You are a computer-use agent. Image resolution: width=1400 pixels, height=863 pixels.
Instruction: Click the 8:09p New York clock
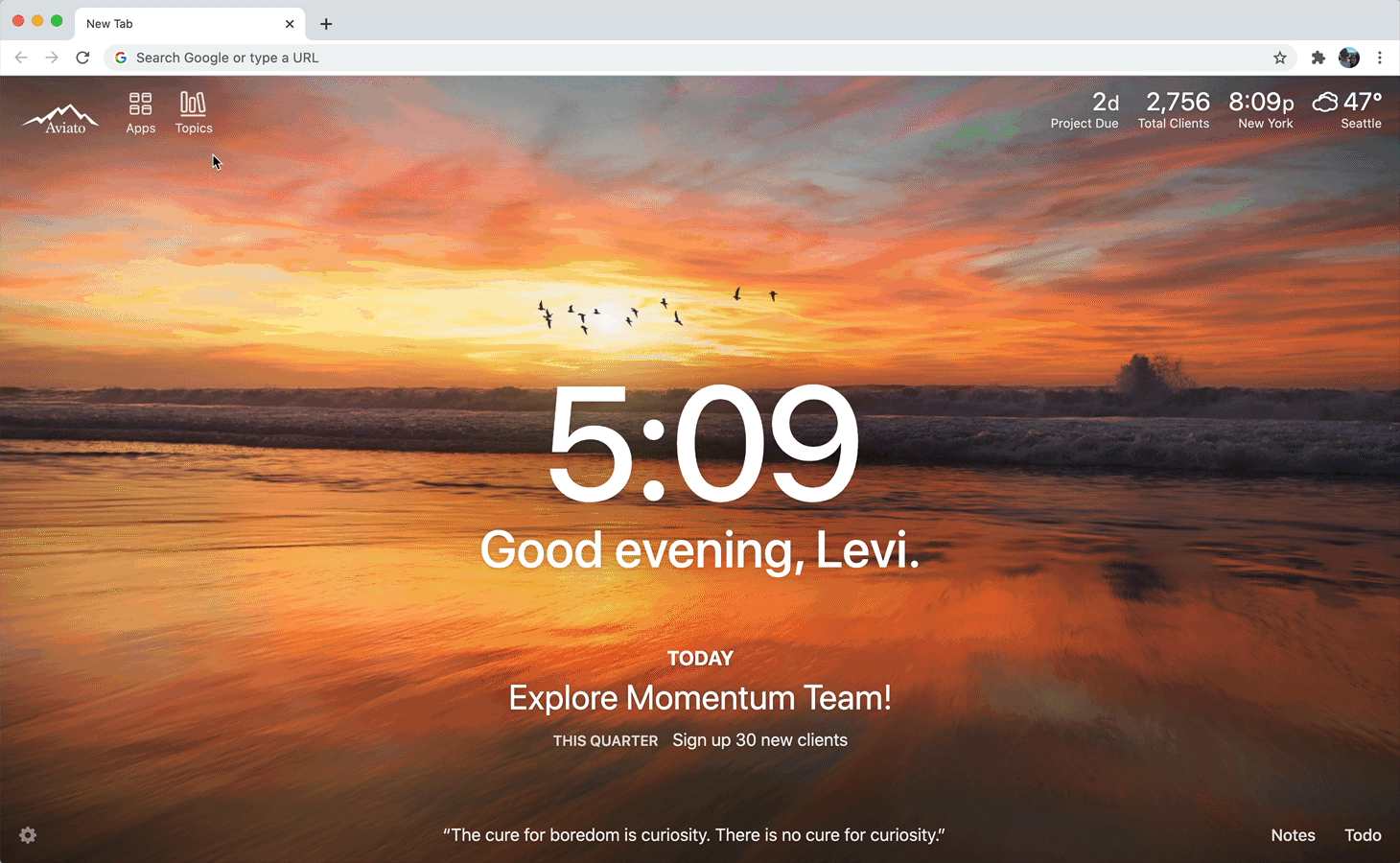pos(1263,109)
